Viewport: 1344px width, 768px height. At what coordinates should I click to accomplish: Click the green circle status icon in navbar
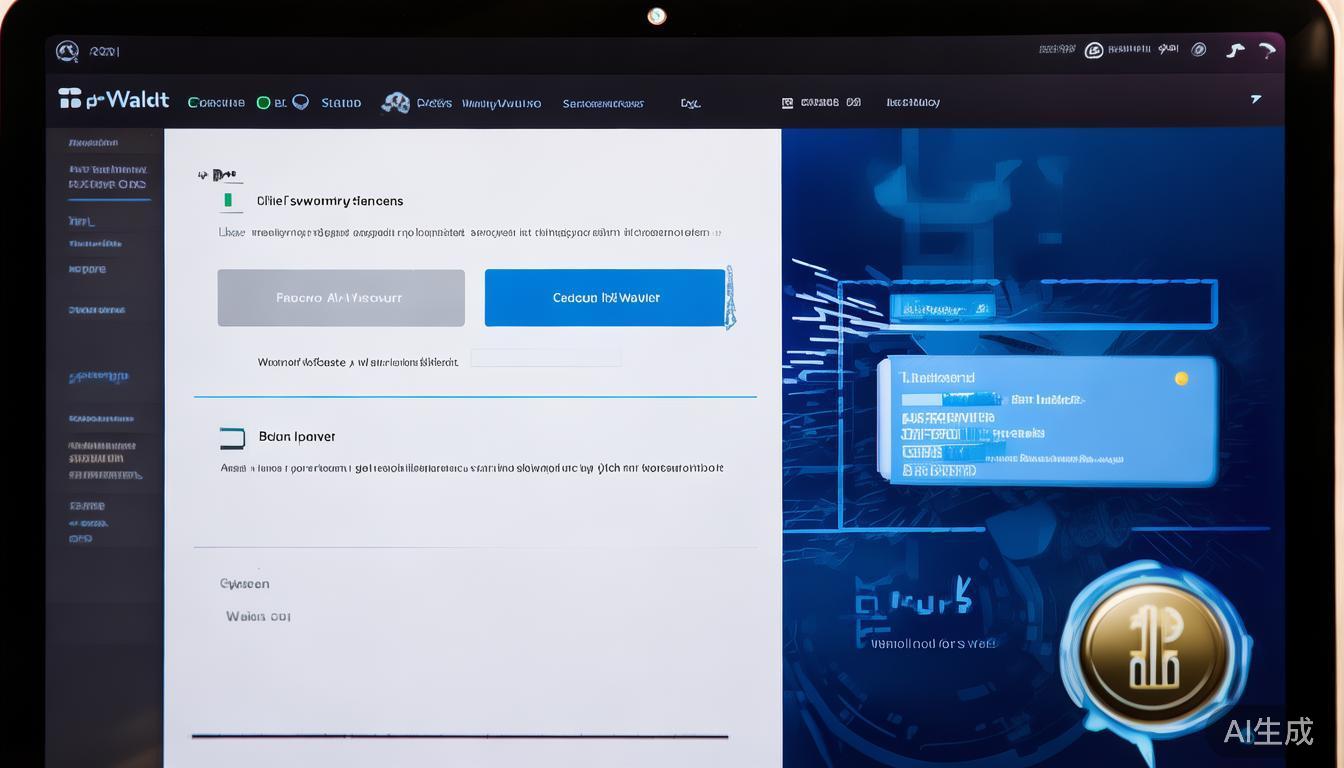point(264,102)
